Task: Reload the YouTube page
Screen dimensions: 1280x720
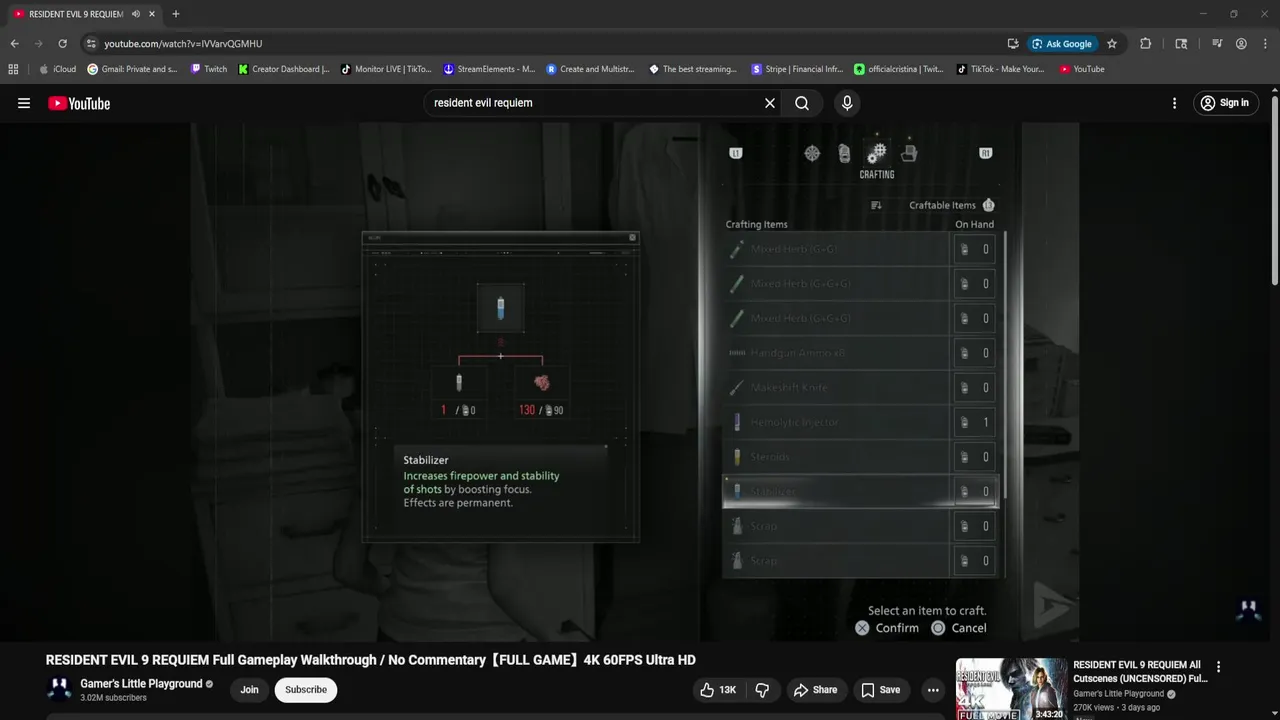Action: (x=62, y=44)
